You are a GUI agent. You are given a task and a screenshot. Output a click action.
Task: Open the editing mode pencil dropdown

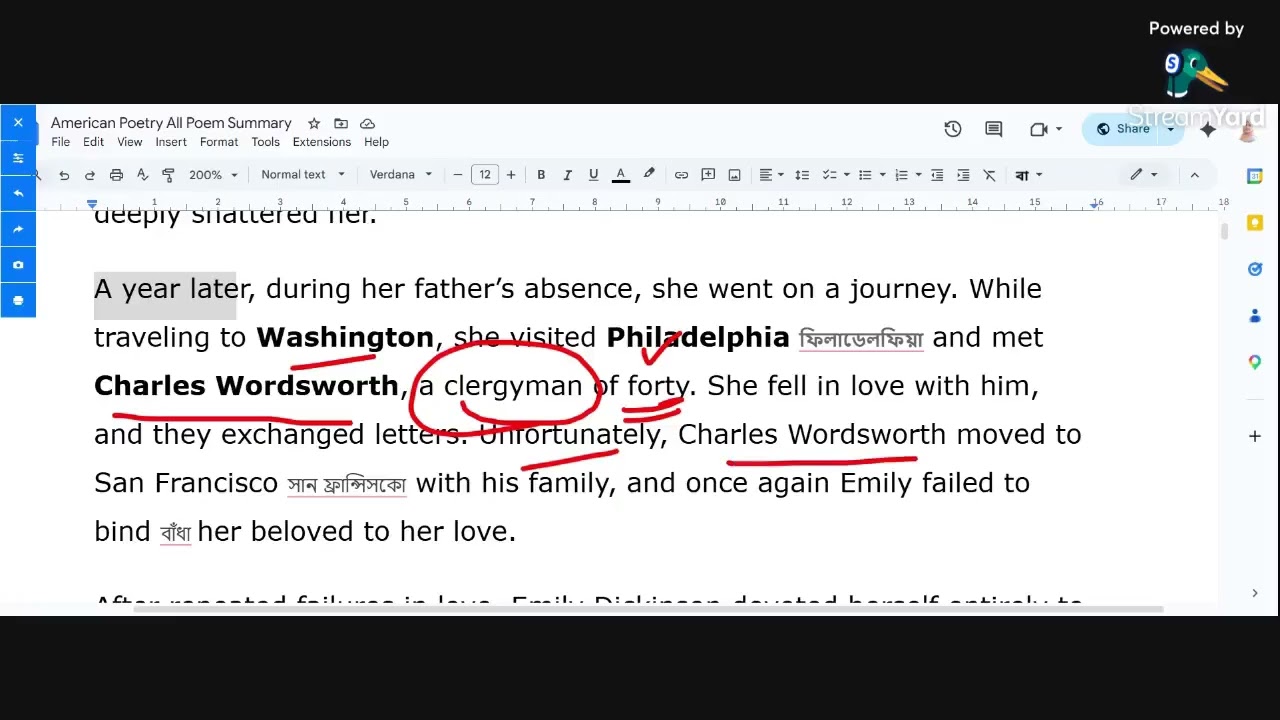1143,175
